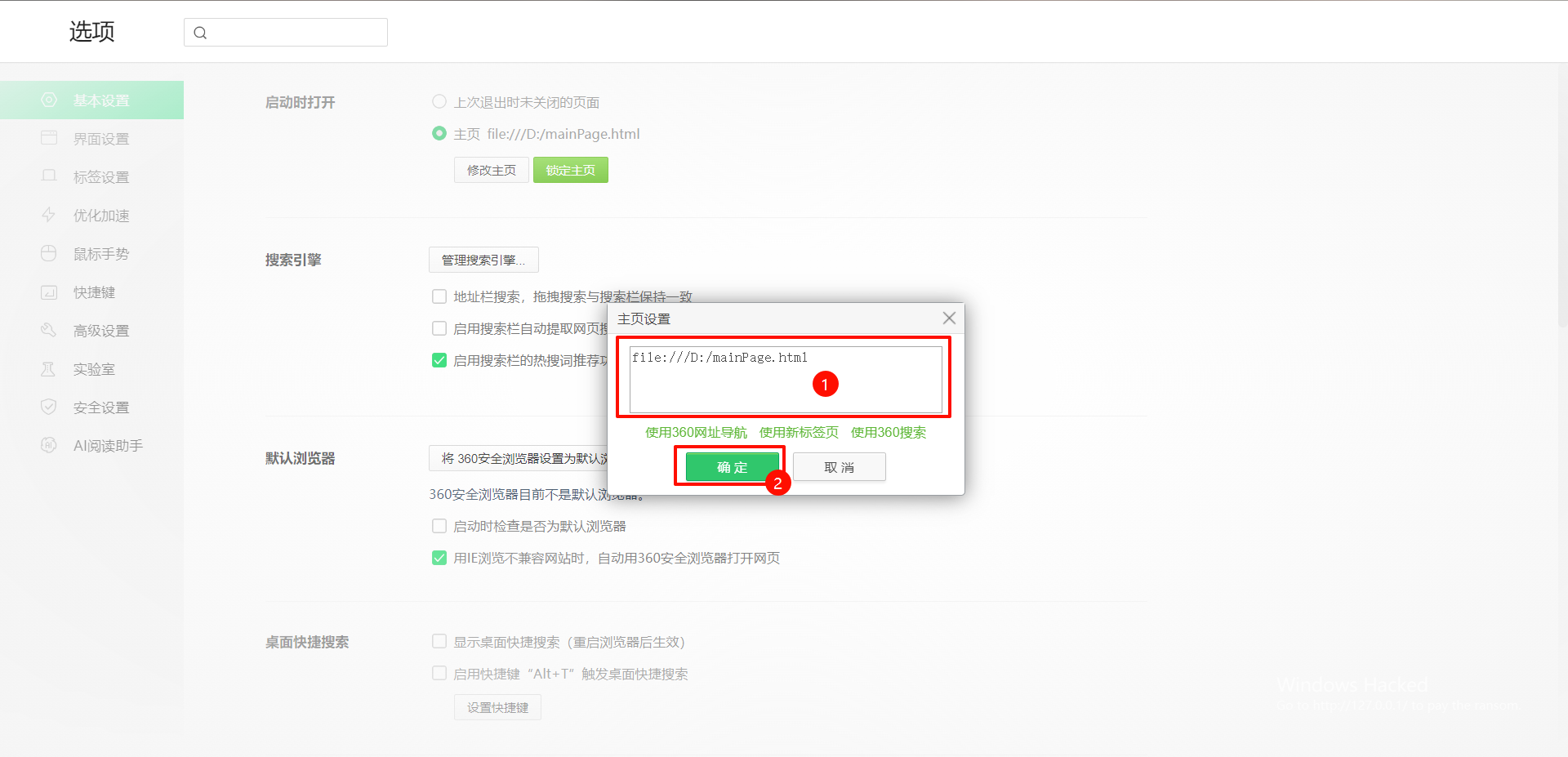Click the 界面设置 window icon
Screen dimensions: 1568x757
49,138
